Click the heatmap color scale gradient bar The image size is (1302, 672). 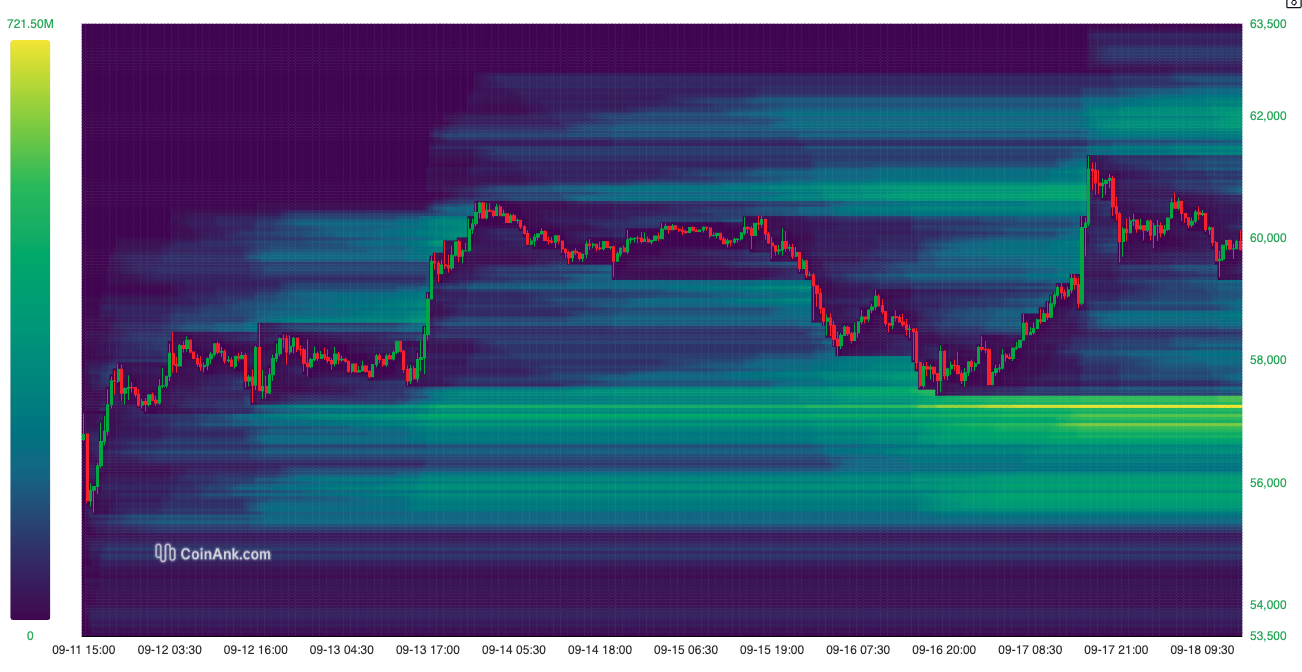tap(30, 330)
